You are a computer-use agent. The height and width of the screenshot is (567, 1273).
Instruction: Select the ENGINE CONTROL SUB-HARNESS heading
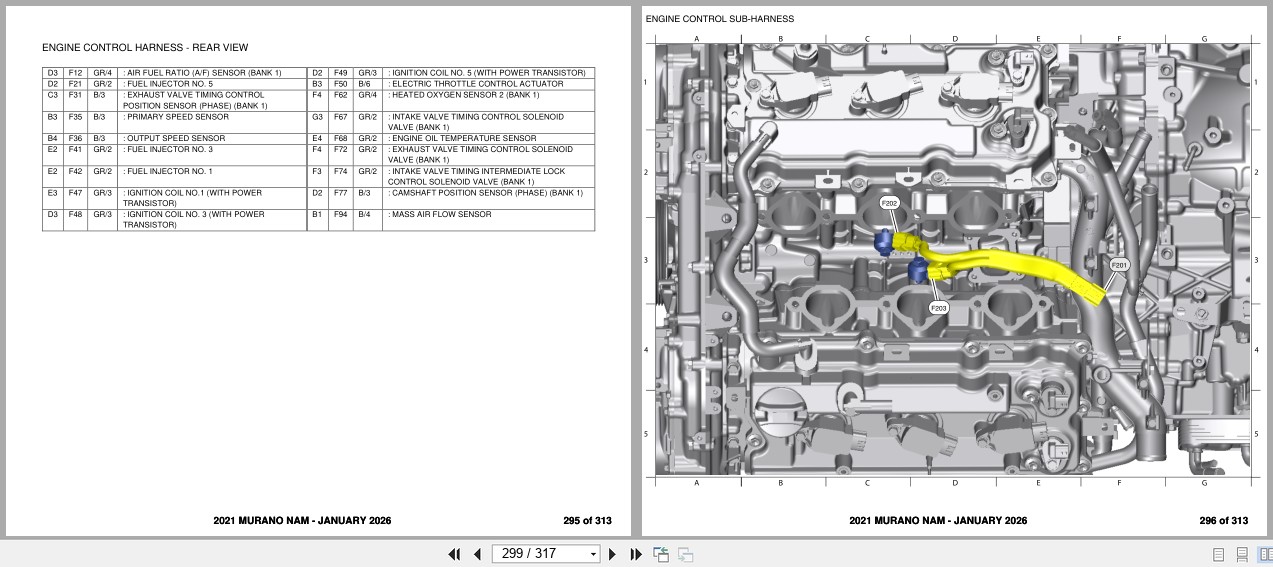pos(720,19)
